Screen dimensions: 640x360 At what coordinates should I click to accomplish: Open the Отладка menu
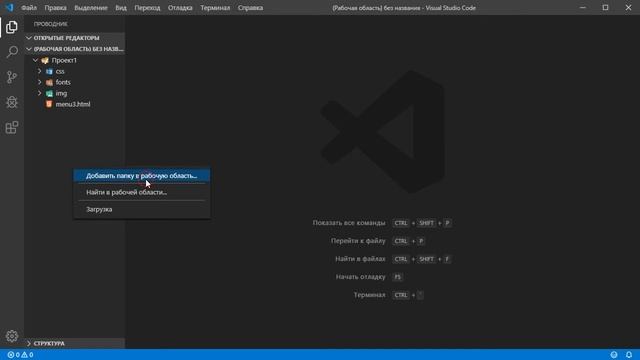180,8
